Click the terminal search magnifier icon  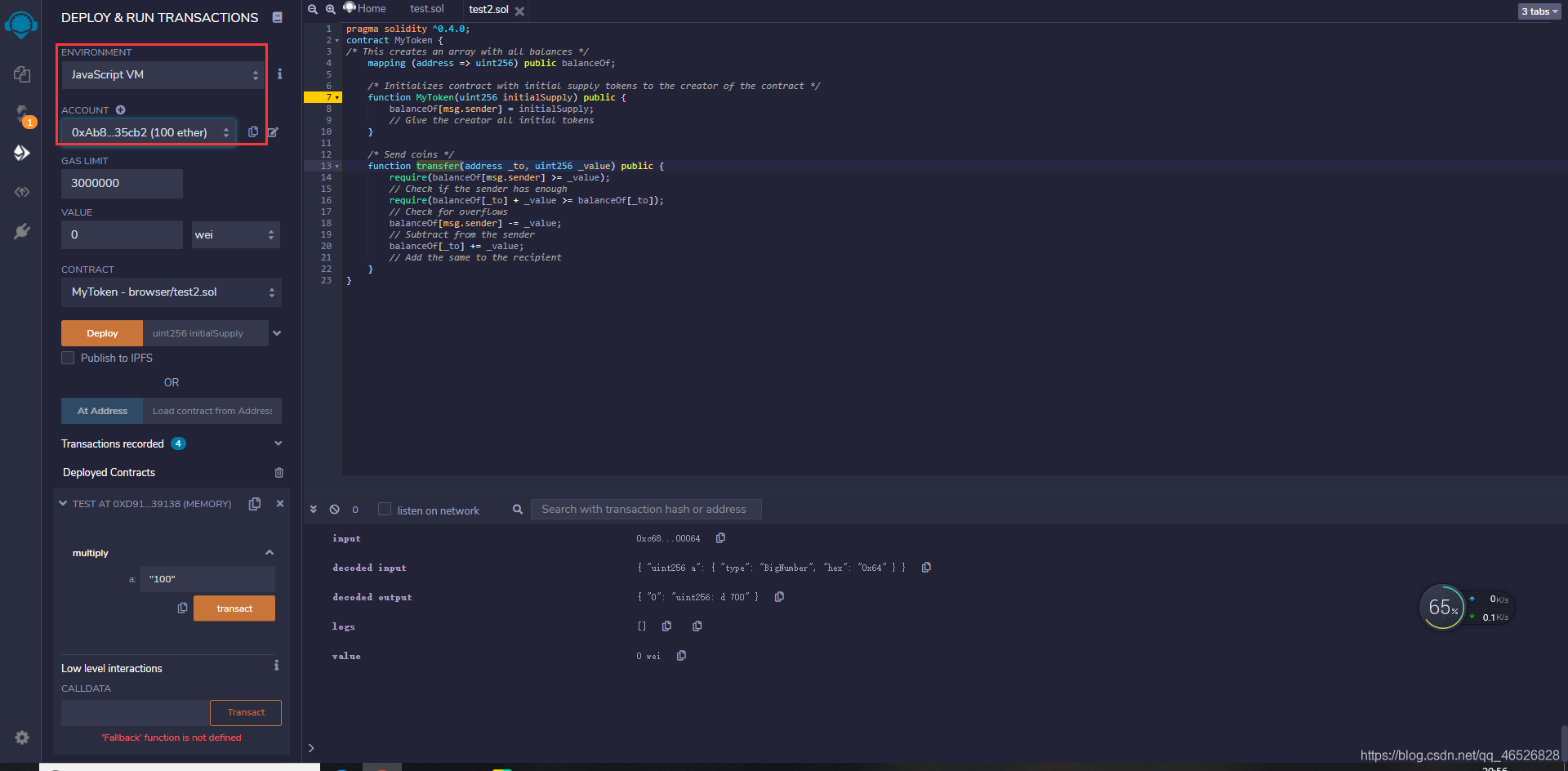pyautogui.click(x=518, y=509)
